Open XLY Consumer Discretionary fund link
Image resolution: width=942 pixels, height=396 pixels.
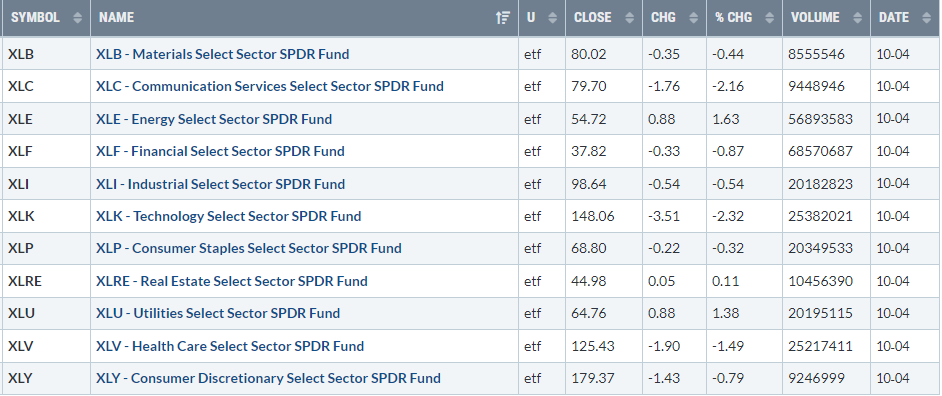click(x=268, y=379)
